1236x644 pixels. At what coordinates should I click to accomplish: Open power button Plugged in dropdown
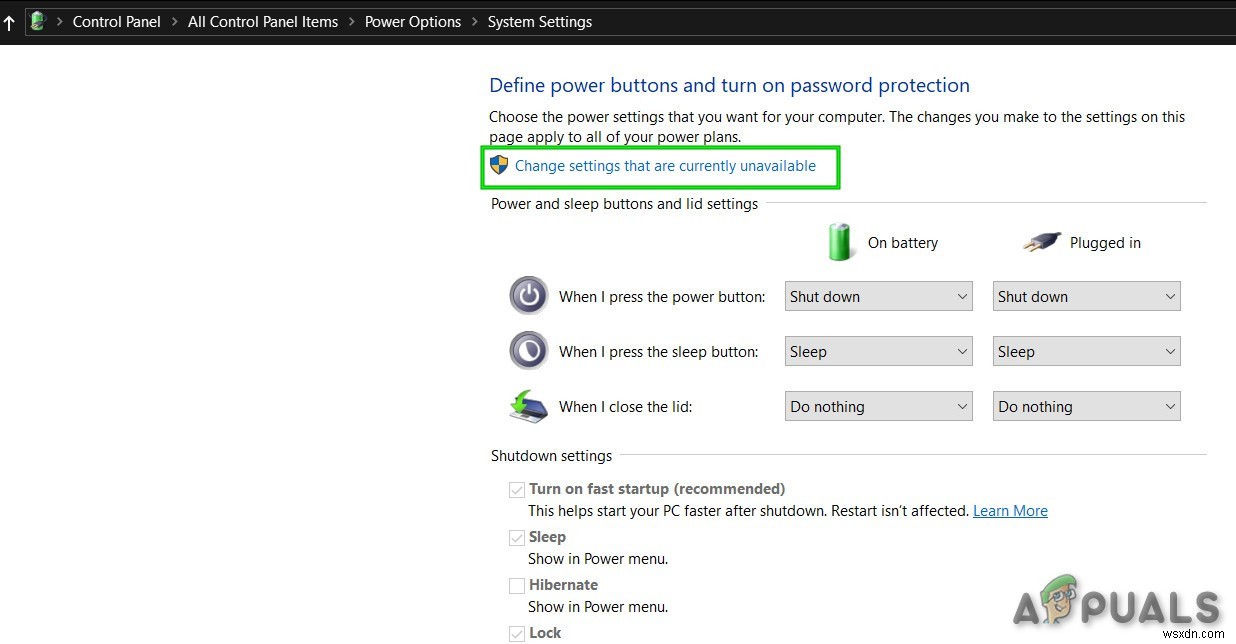pos(1086,296)
